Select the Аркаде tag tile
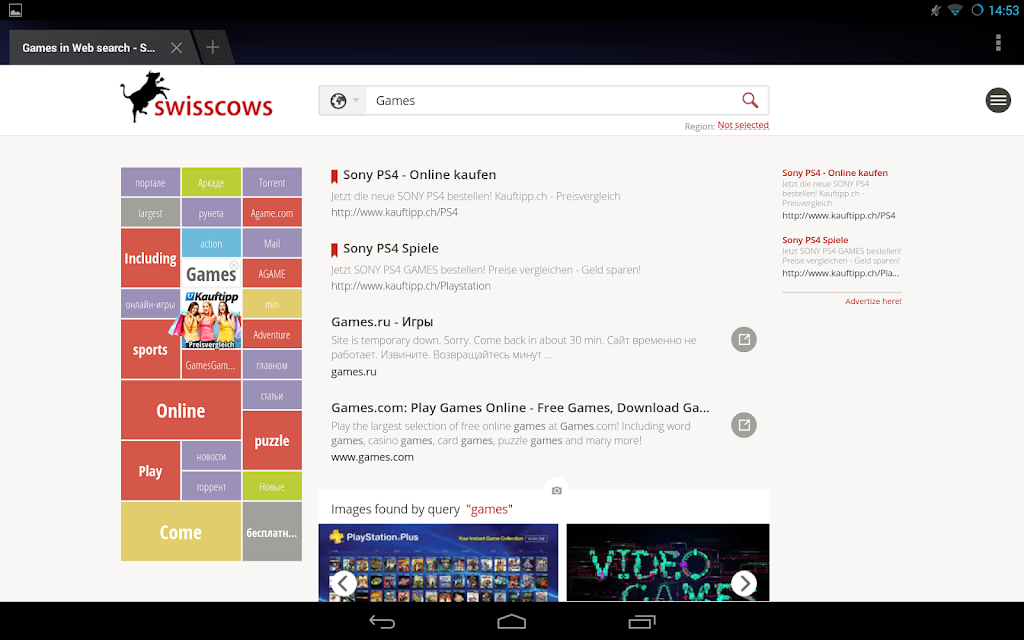 click(211, 182)
